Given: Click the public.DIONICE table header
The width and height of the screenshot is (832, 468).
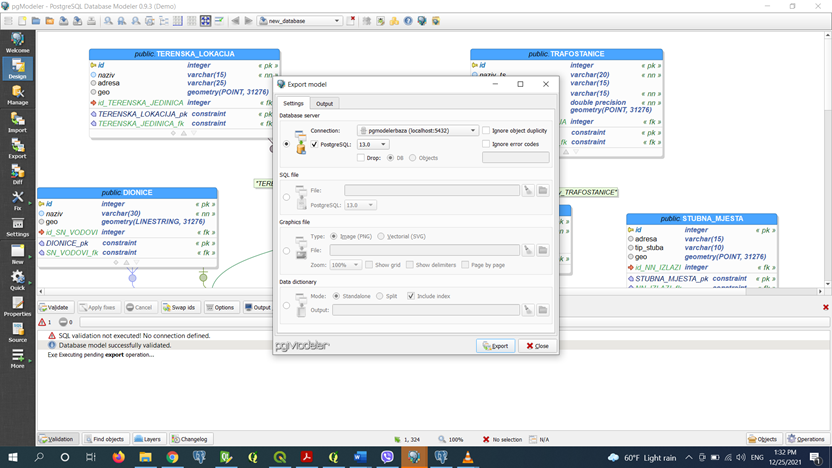Looking at the screenshot, I should click(127, 193).
